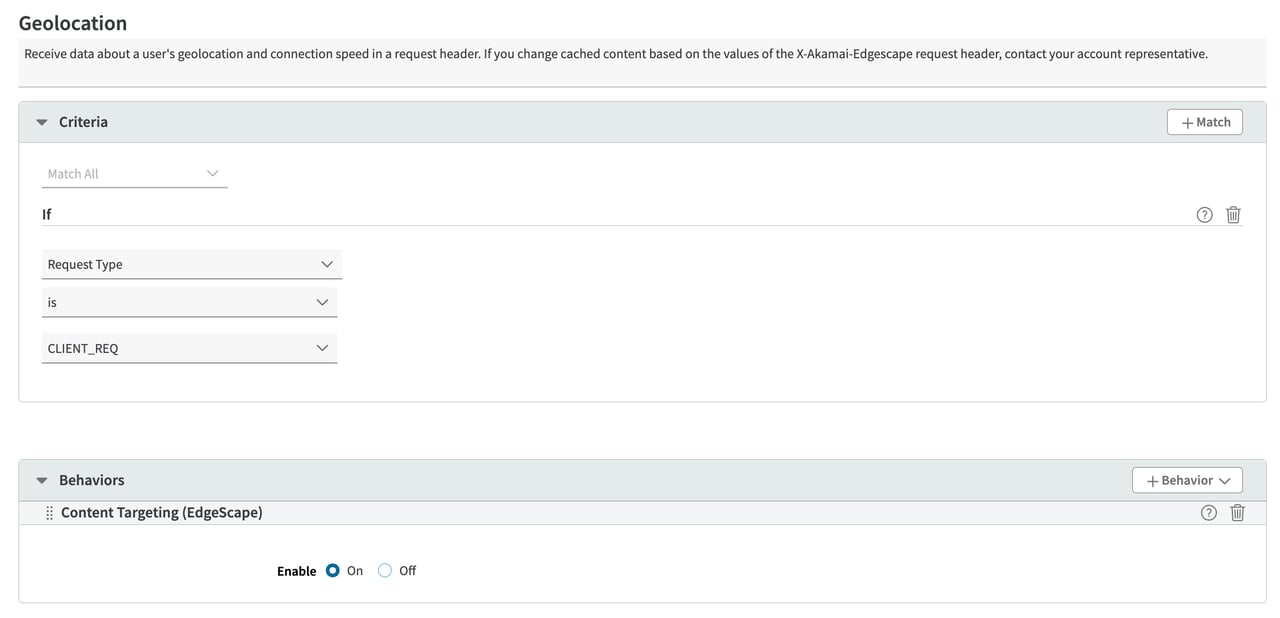Turn Enable to Off
This screenshot has width=1280, height=618.
(x=385, y=571)
